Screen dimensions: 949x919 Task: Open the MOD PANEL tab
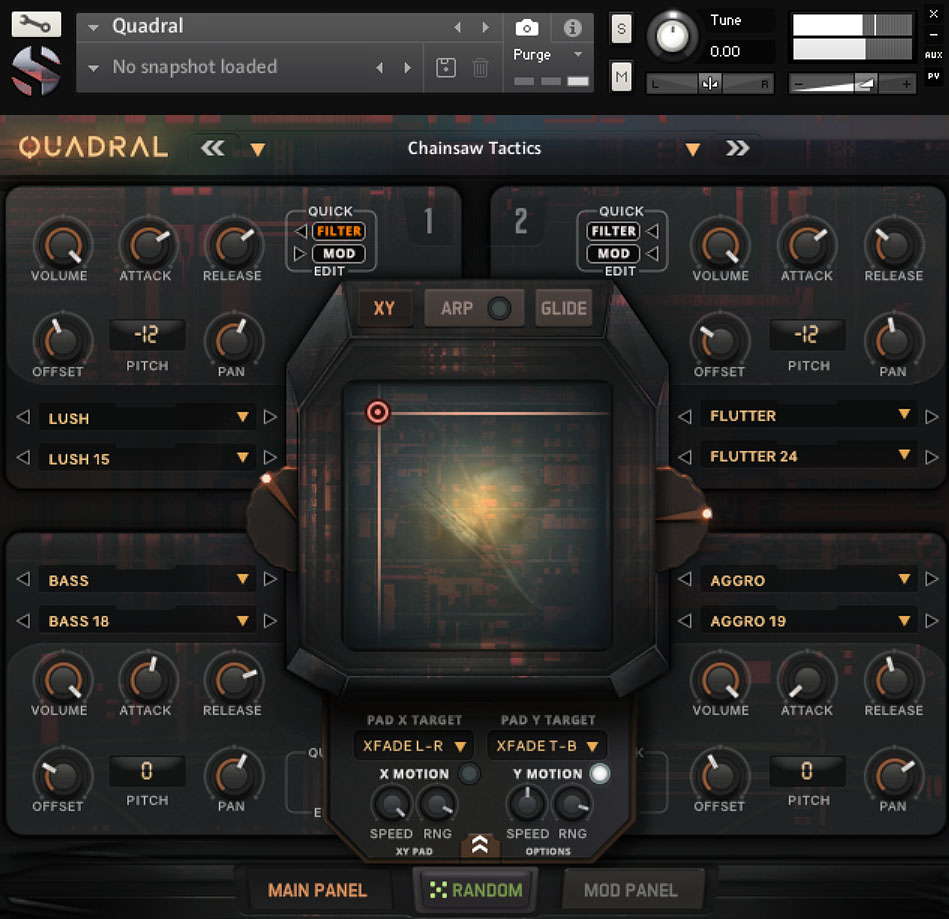(631, 891)
